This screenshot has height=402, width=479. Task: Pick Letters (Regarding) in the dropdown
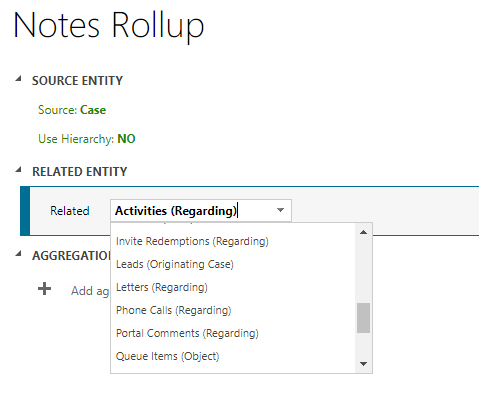pyautogui.click(x=162, y=287)
